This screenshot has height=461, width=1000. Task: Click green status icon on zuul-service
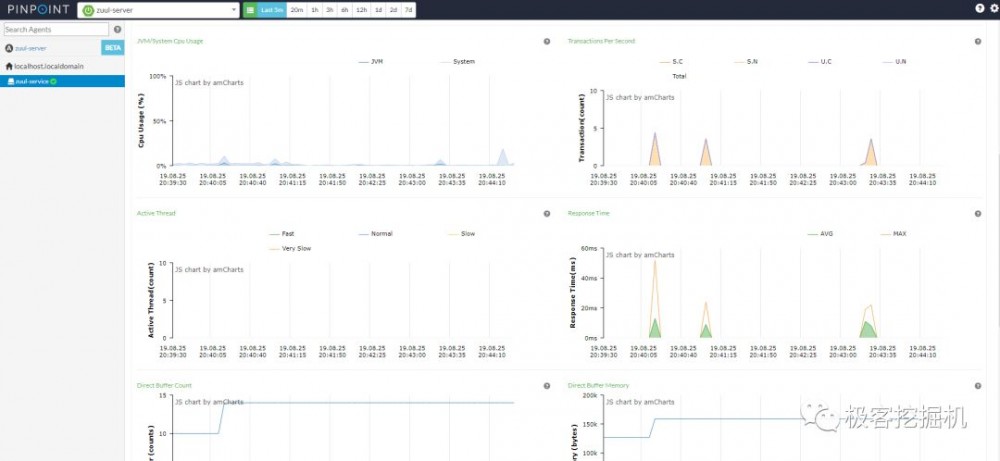(54, 82)
